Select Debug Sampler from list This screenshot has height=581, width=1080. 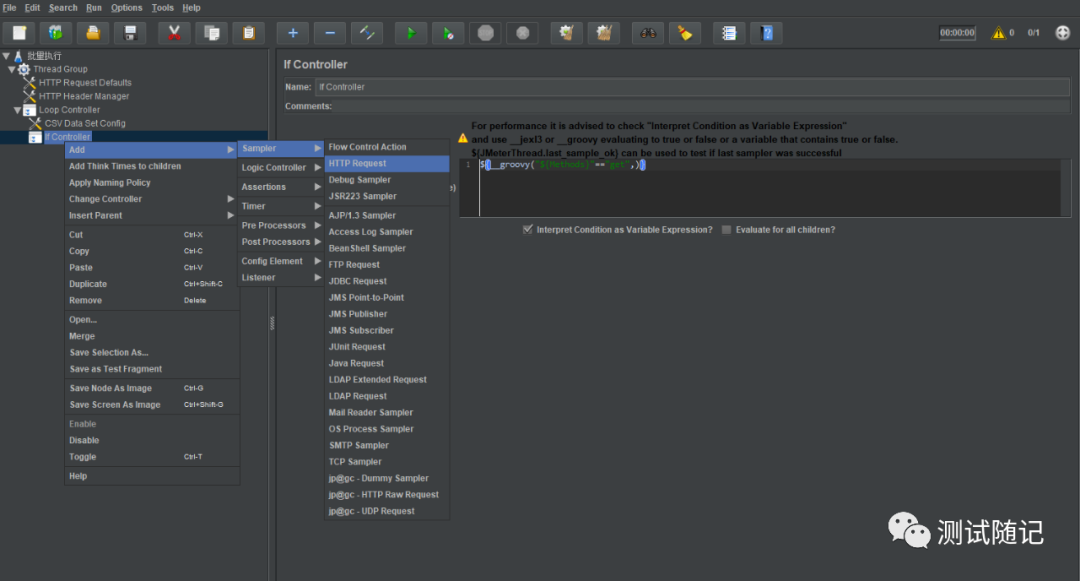pyautogui.click(x=387, y=180)
